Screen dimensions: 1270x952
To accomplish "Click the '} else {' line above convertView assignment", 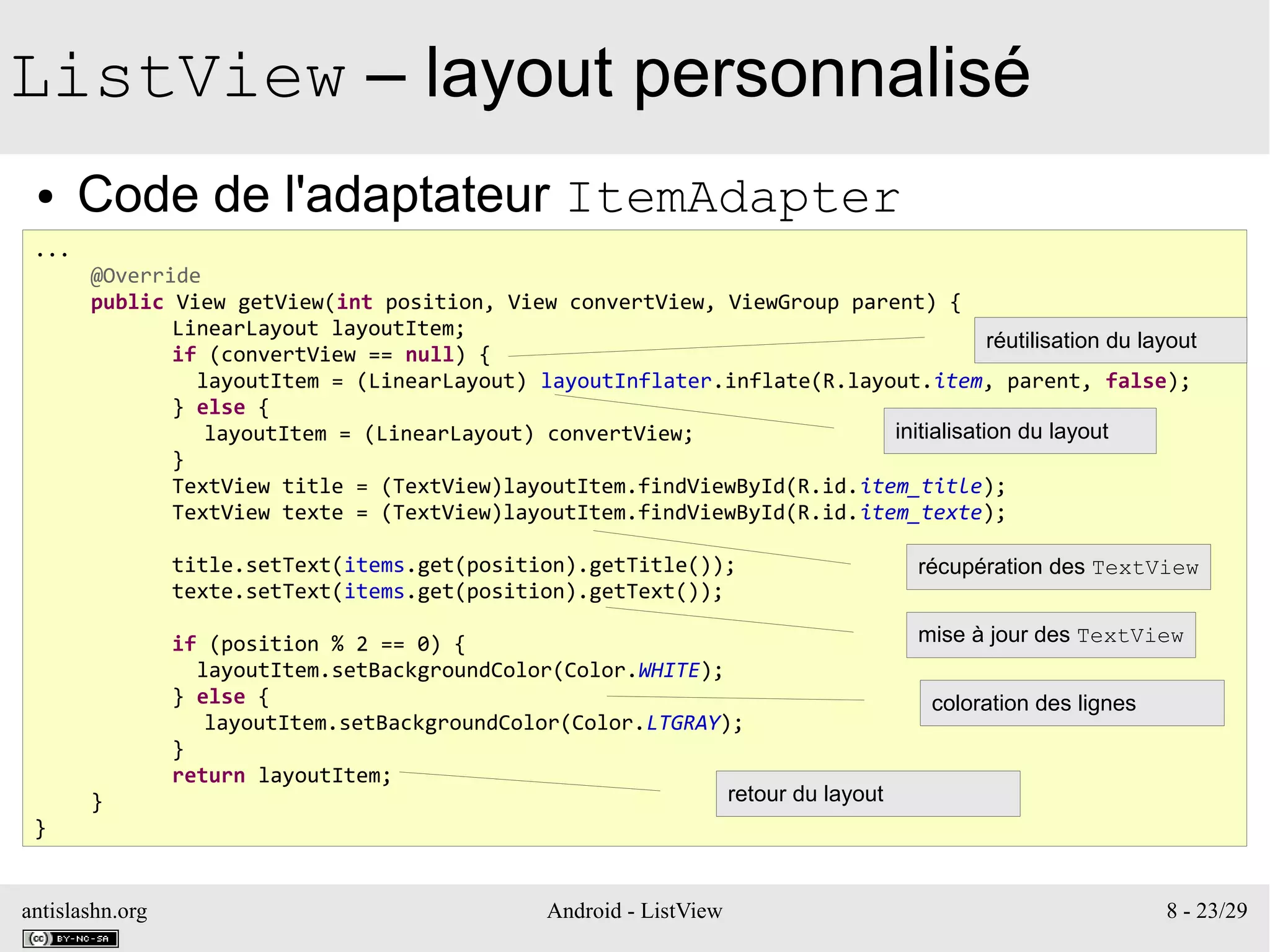I will tap(221, 407).
